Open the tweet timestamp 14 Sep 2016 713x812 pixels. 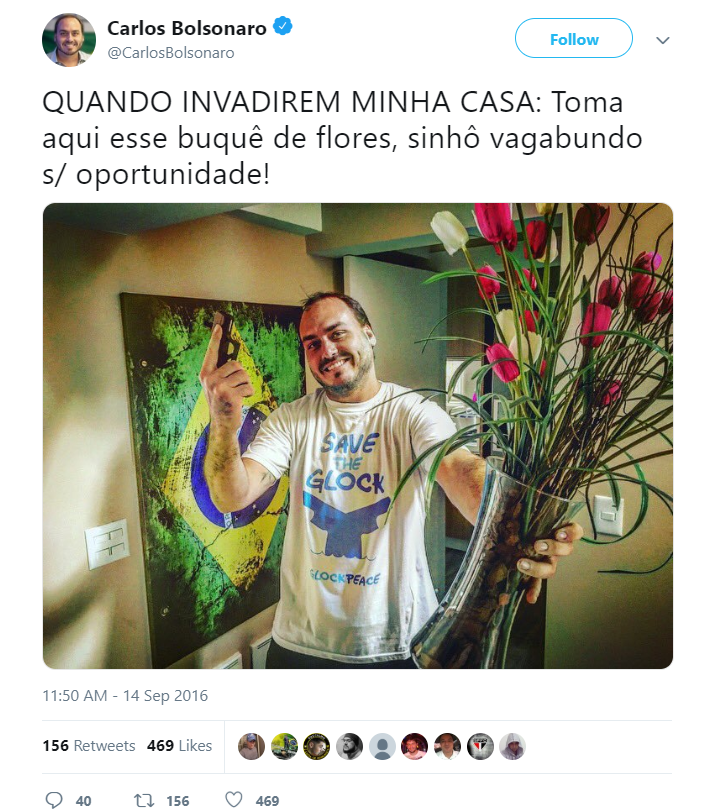tap(125, 695)
